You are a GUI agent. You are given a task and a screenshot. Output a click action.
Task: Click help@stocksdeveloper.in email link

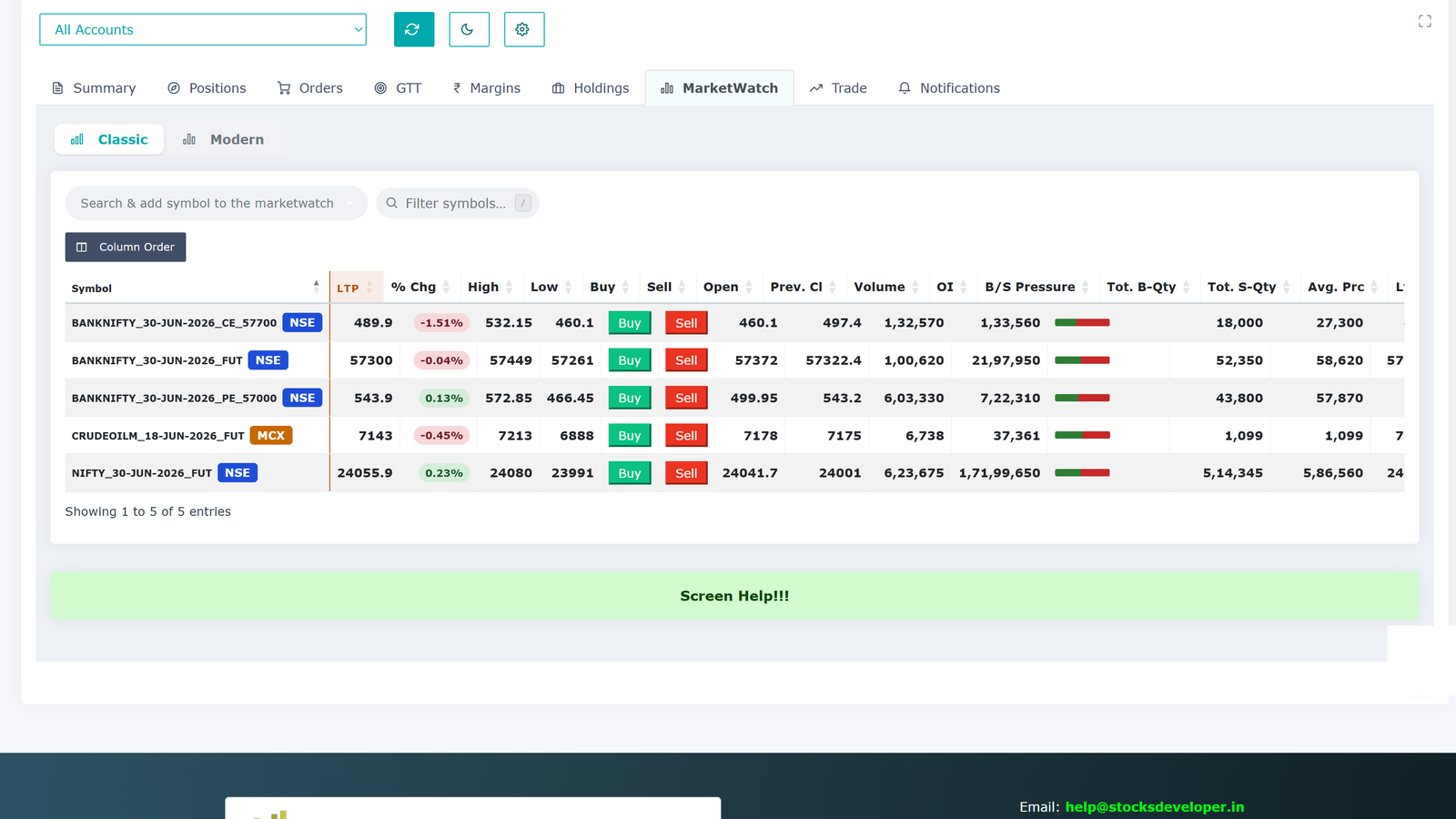[x=1155, y=807]
